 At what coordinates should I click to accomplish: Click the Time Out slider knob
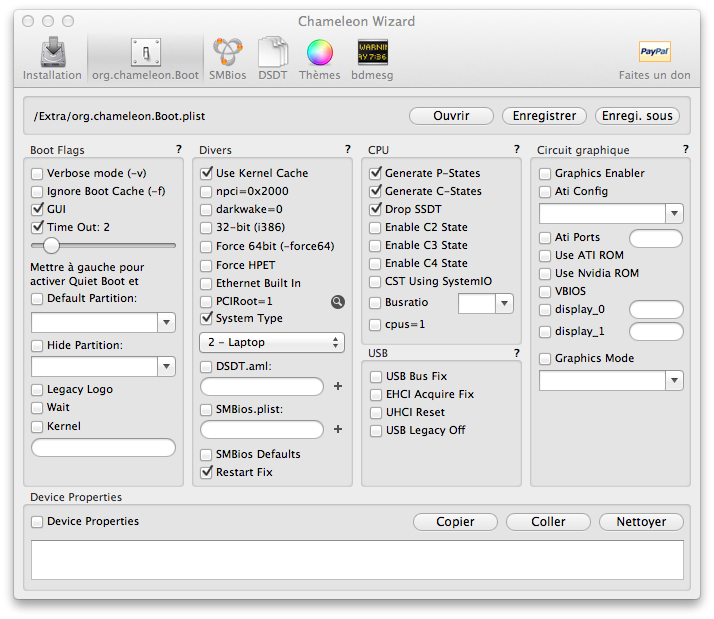tap(51, 246)
